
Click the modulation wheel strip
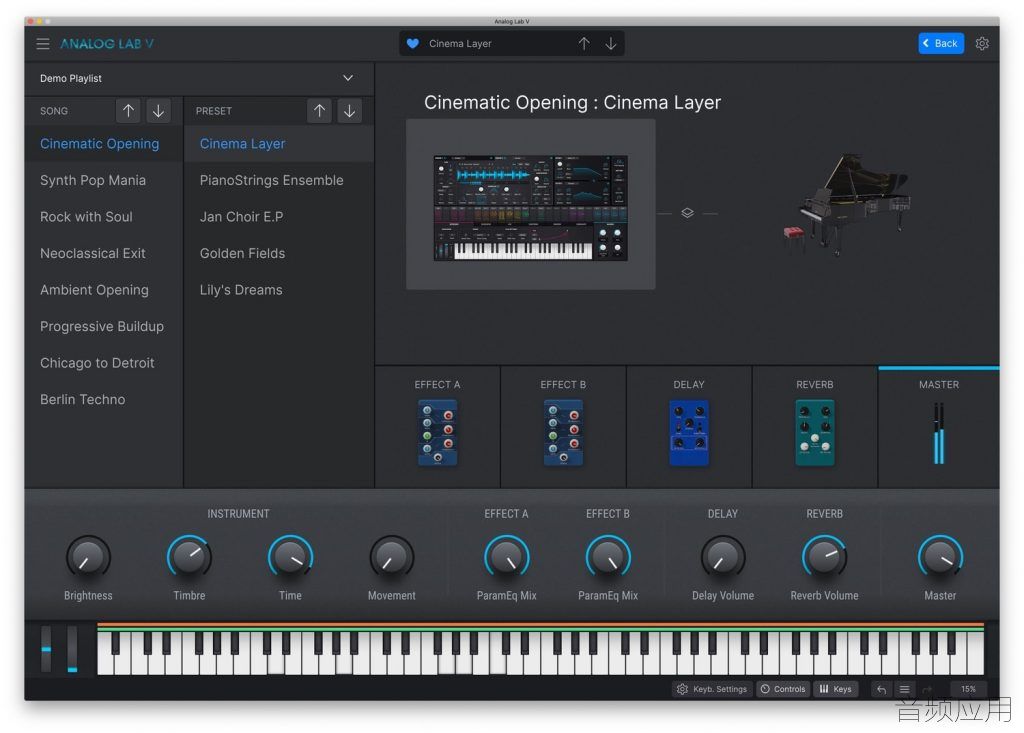coord(72,649)
